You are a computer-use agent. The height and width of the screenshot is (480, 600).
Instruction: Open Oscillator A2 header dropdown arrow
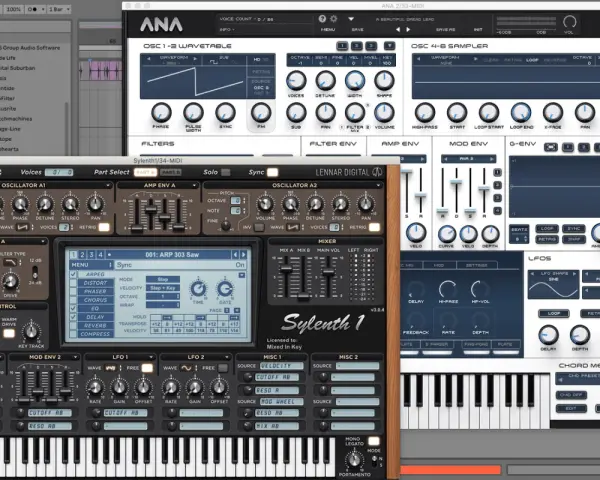[378, 186]
